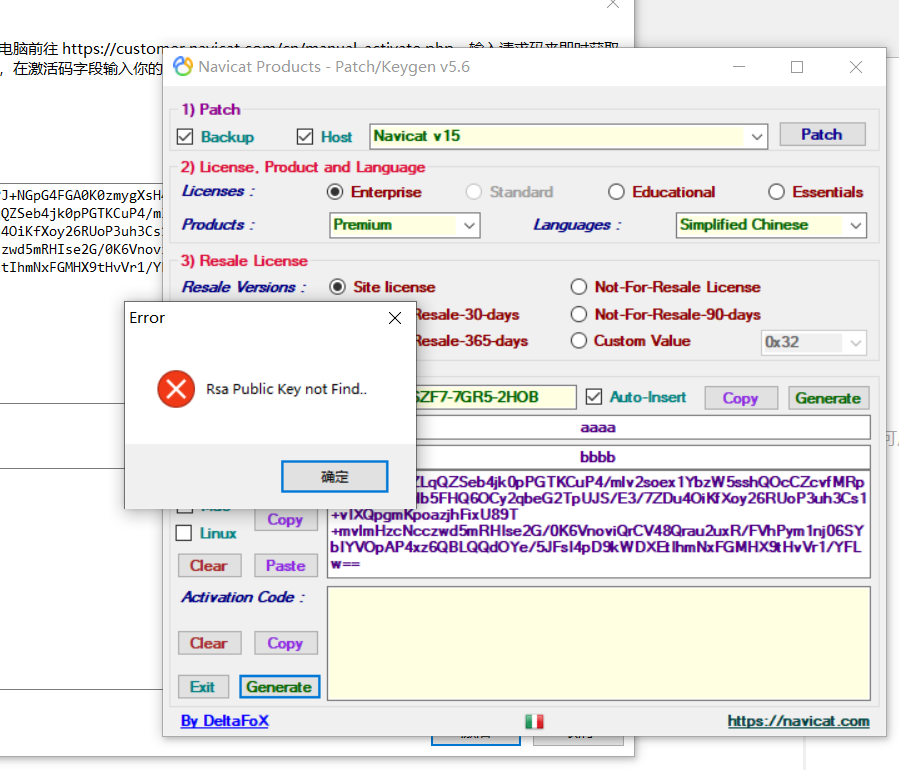Image resolution: width=899 pixels, height=770 pixels.
Task: Select Site license radio
Action: (338, 287)
